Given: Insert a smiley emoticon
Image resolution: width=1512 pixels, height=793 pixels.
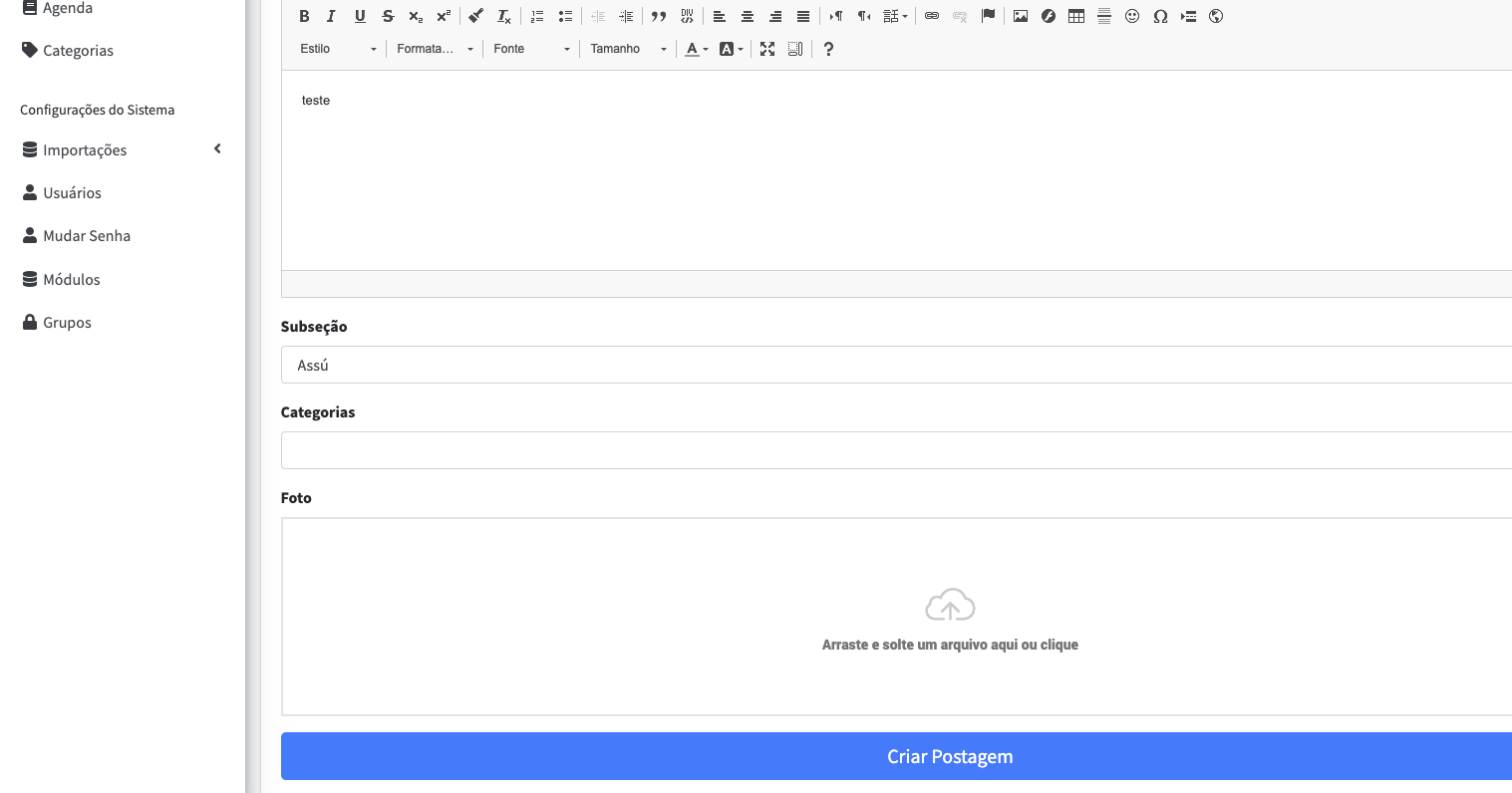Looking at the screenshot, I should point(1132,16).
